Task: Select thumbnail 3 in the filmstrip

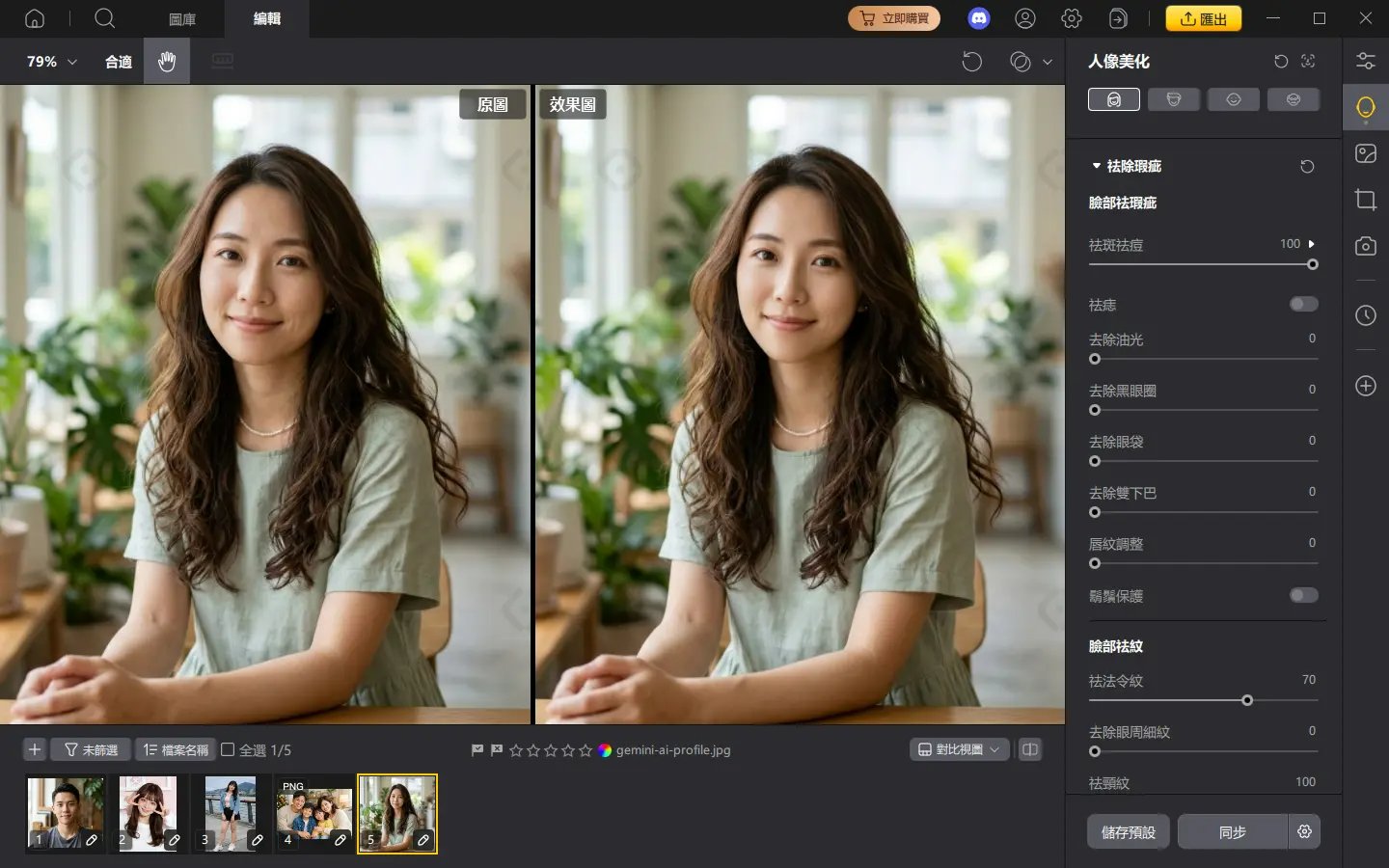Action: (x=231, y=813)
